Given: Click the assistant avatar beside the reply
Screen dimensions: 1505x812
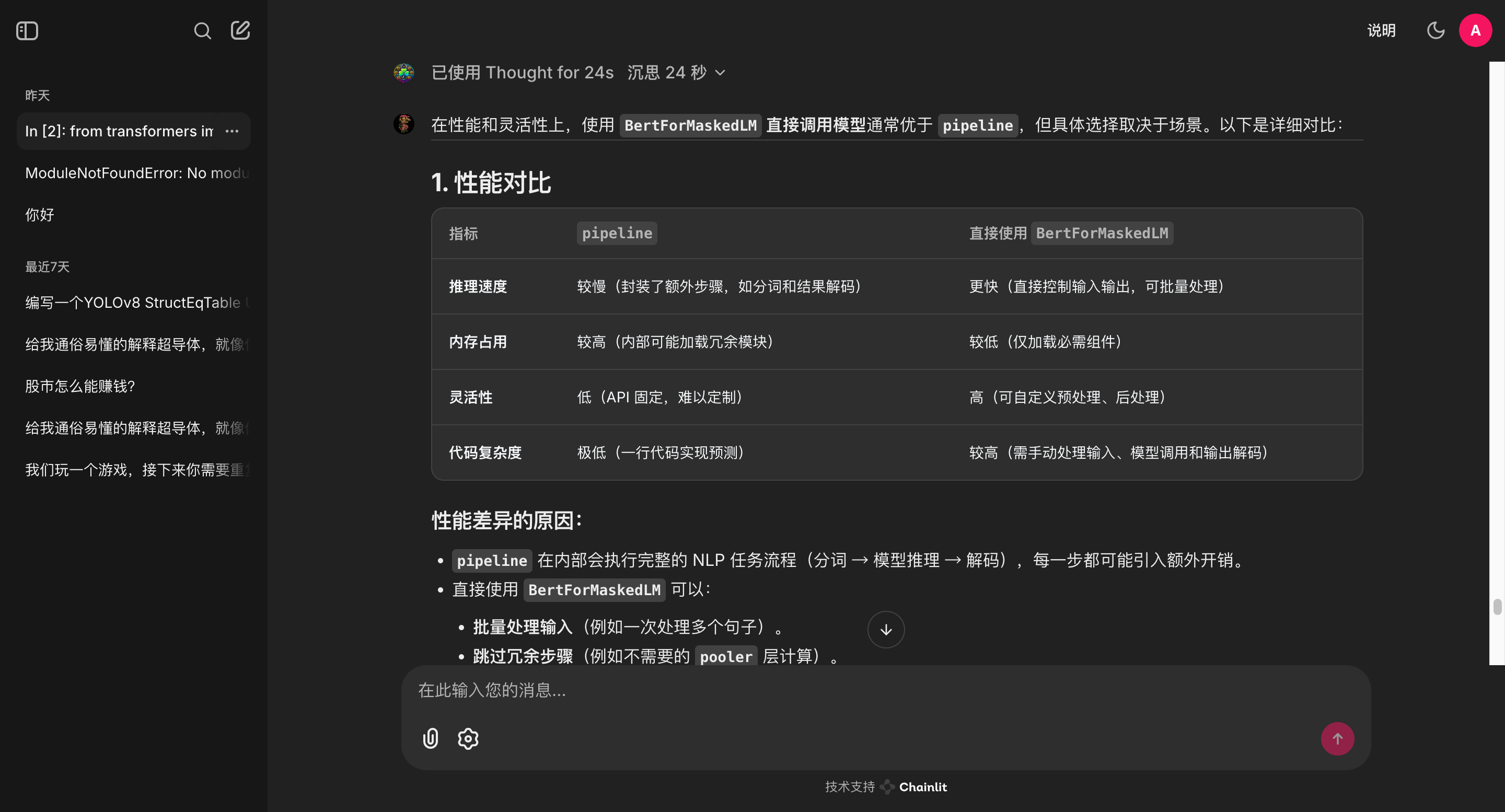Looking at the screenshot, I should tap(404, 124).
